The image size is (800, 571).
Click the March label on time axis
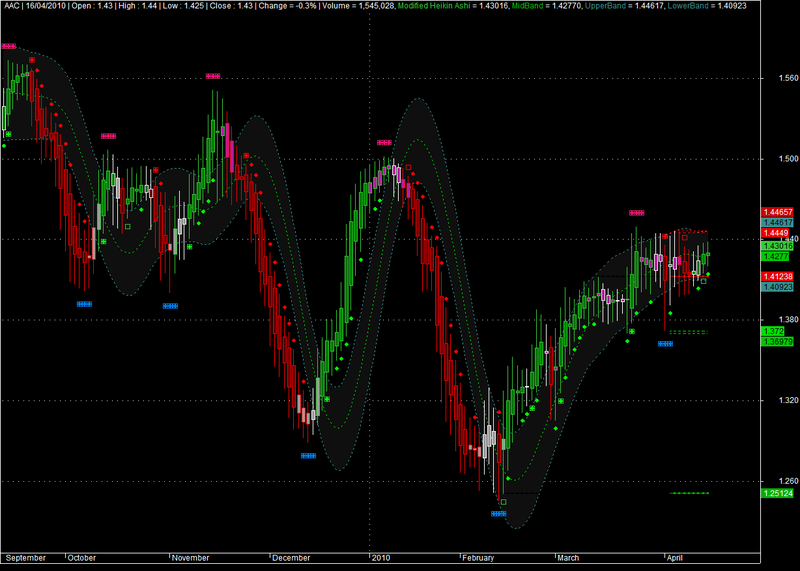[568, 558]
